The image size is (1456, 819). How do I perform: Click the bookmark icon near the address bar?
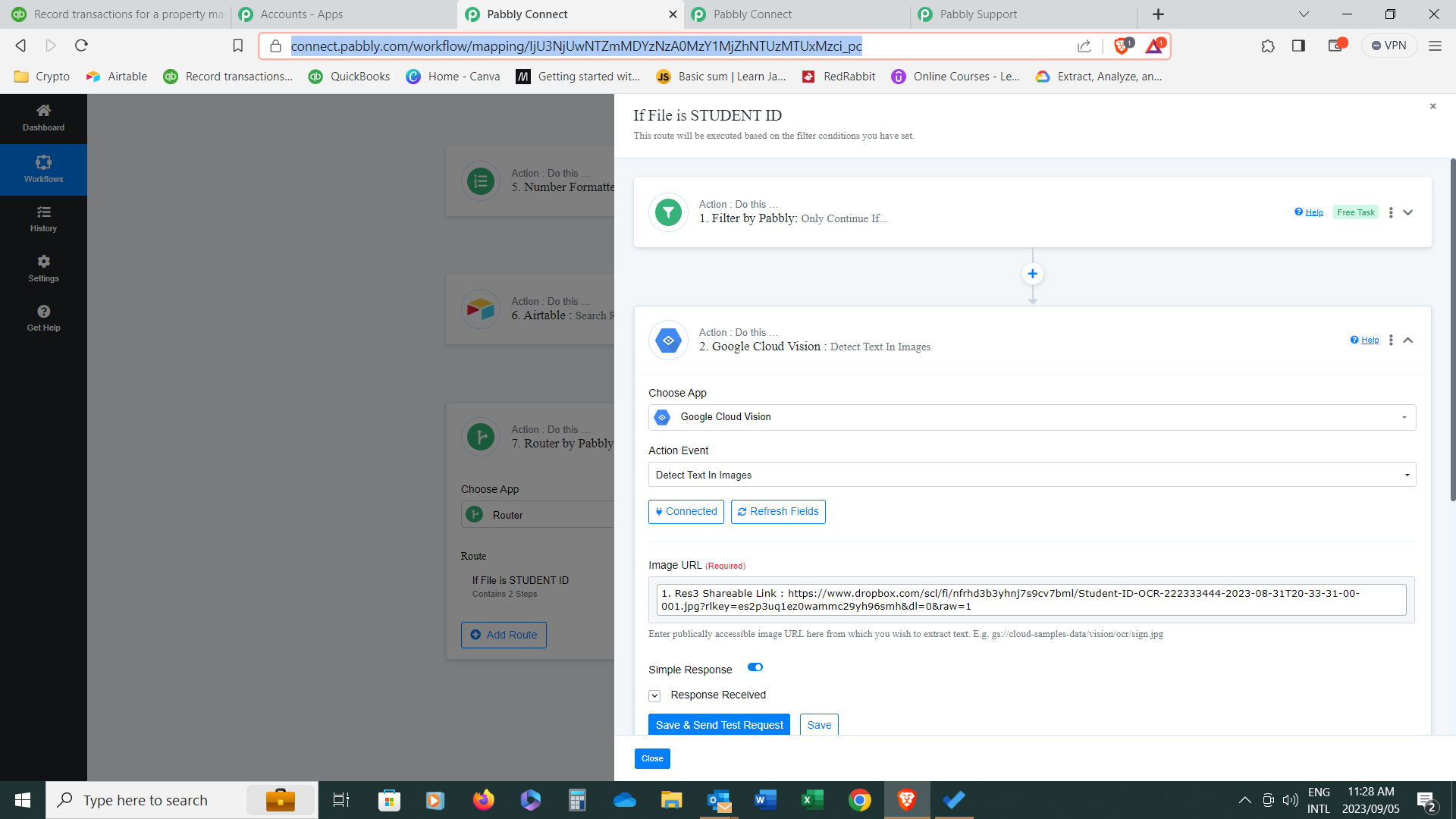click(x=237, y=45)
